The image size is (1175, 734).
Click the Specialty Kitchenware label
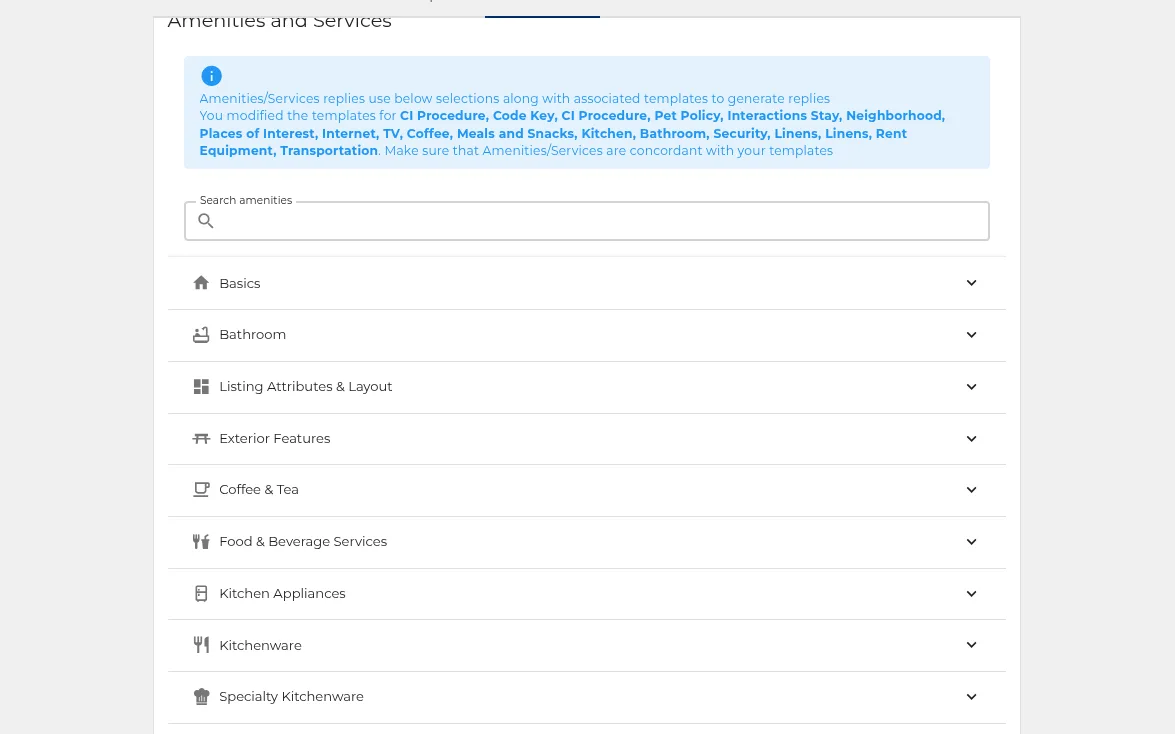pos(291,697)
